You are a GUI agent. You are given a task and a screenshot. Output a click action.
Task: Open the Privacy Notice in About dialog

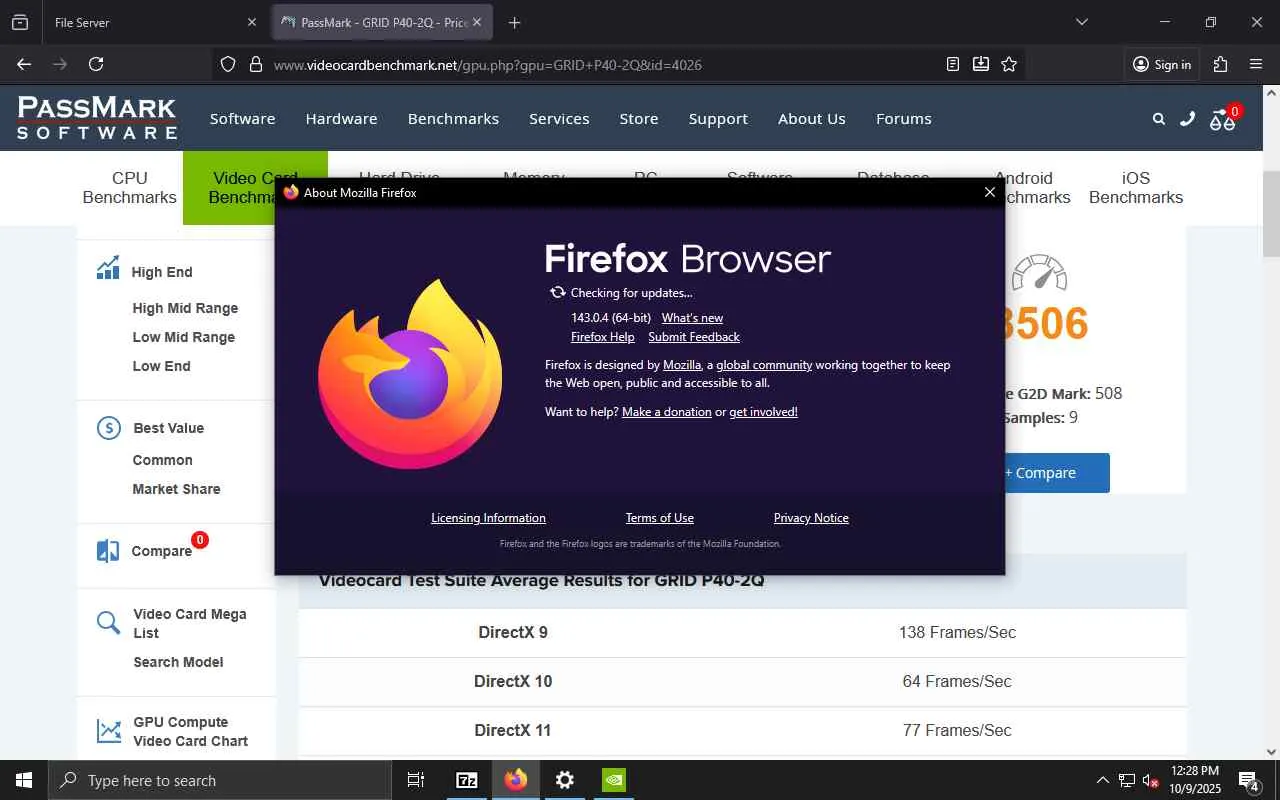[811, 518]
